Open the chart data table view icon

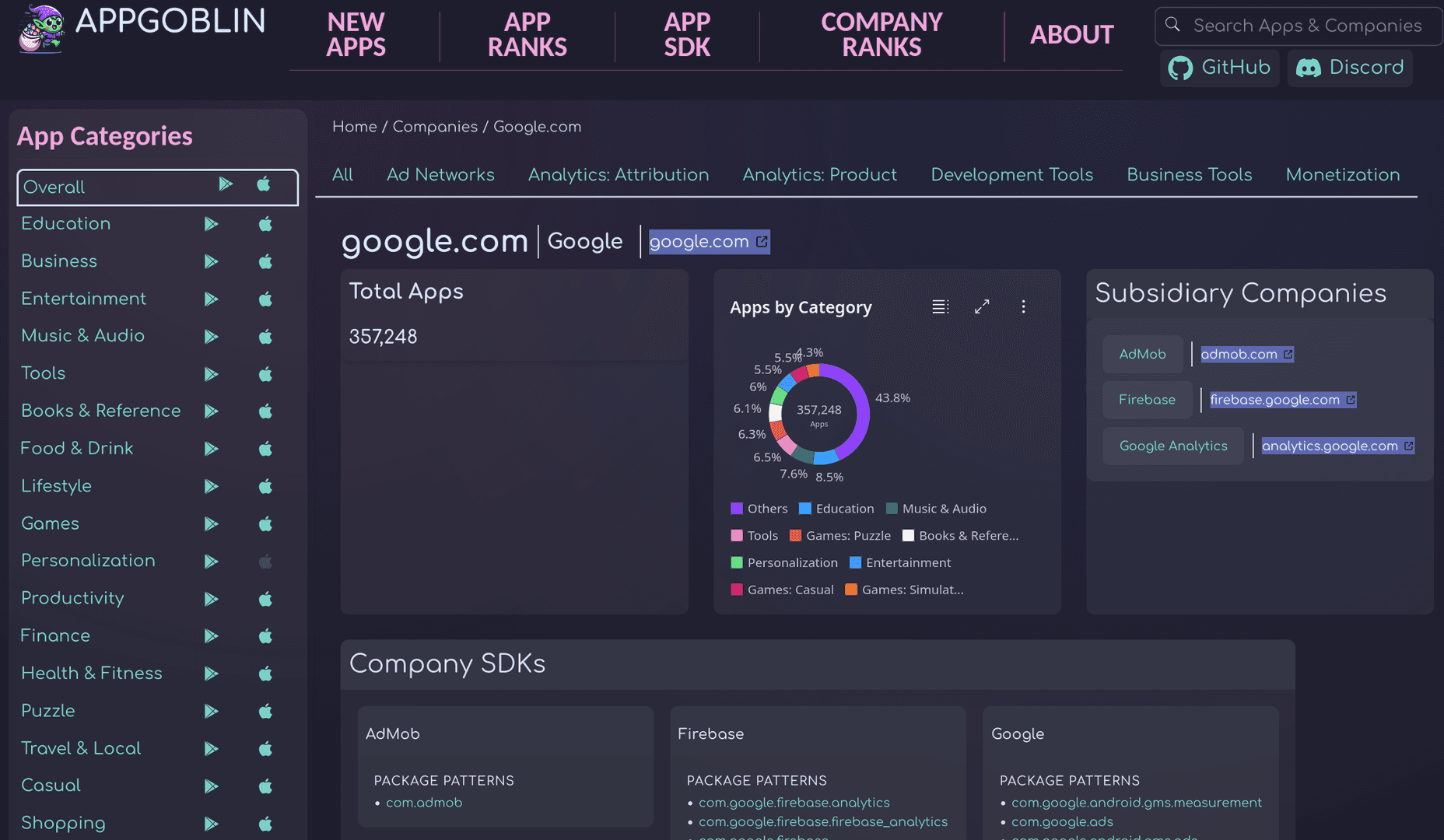pos(940,306)
